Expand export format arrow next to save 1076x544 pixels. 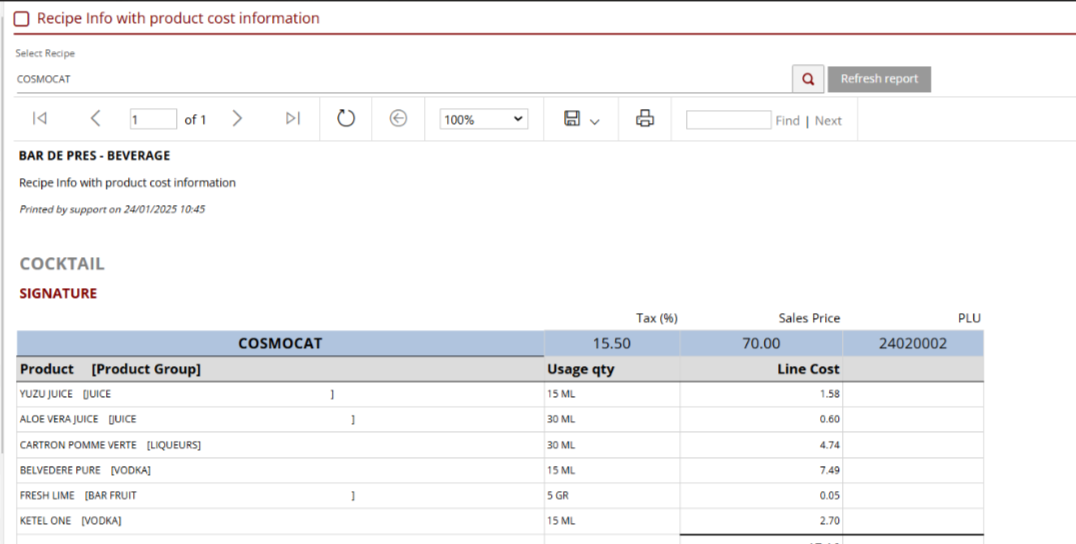tap(595, 121)
